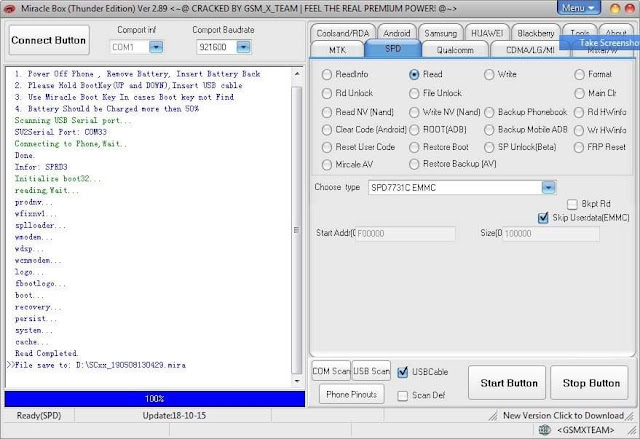Uncheck Skip Userdata(EMMC) checkbox

click(543, 218)
